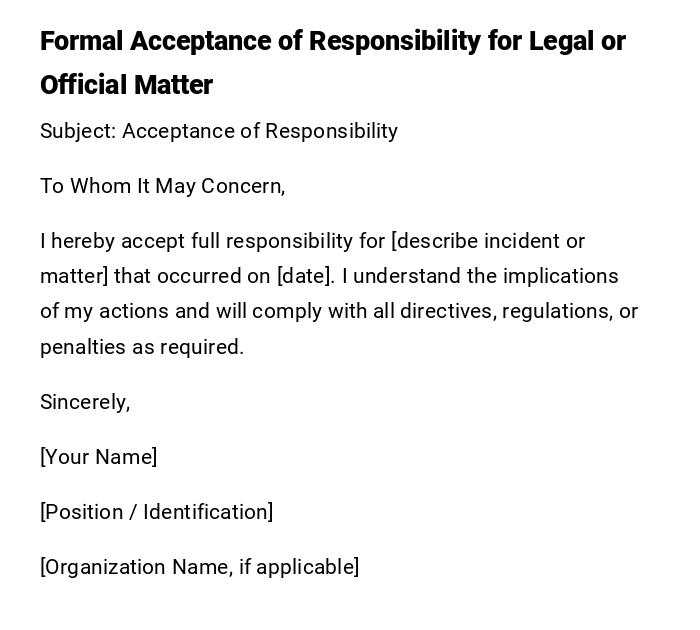Click the "[describe incident or" placeholder text
Screen dimensions: 700x630
[x=488, y=241]
